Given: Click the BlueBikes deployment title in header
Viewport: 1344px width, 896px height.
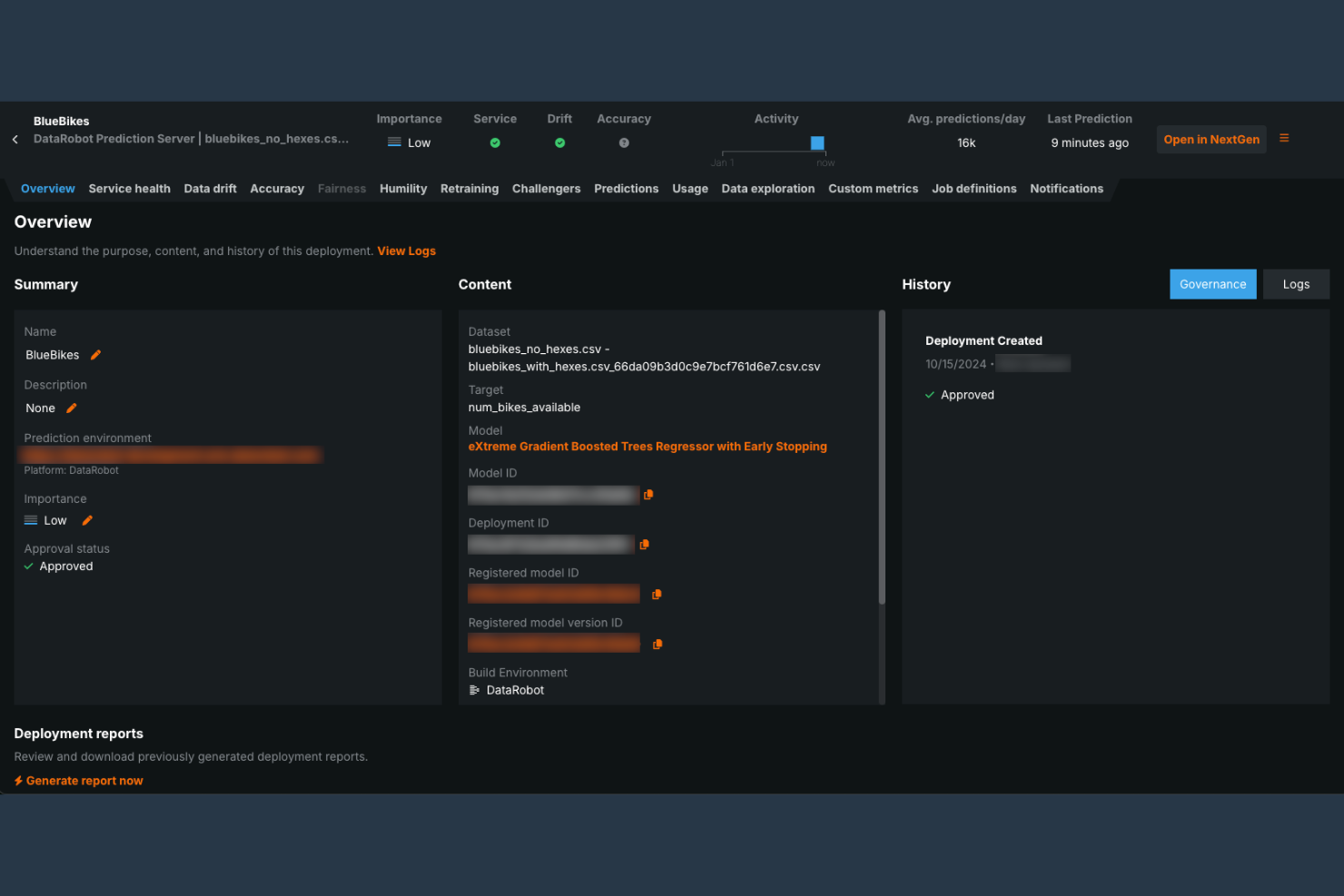Looking at the screenshot, I should pos(62,122).
